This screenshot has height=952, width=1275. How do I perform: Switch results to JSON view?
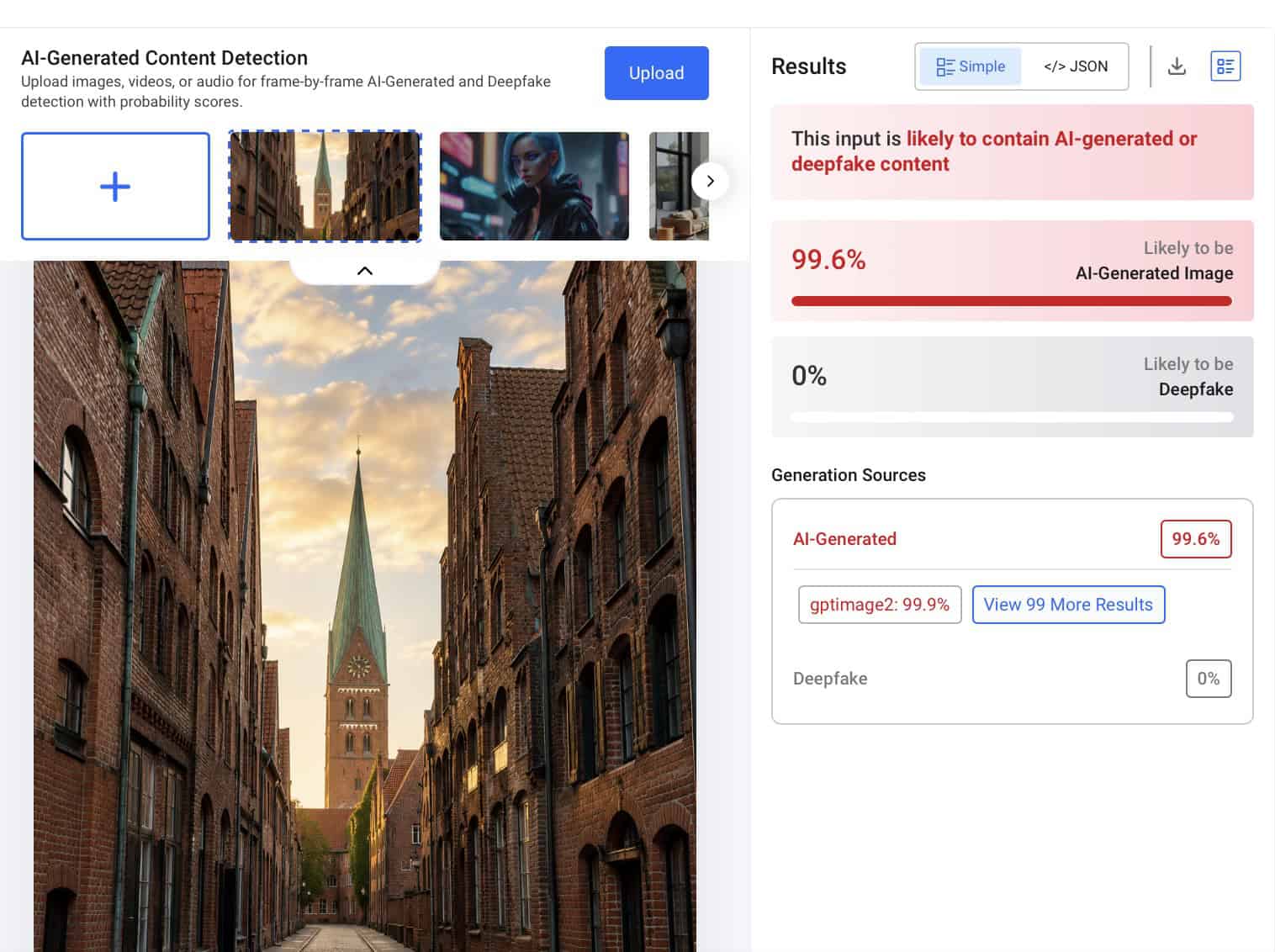[x=1076, y=66]
